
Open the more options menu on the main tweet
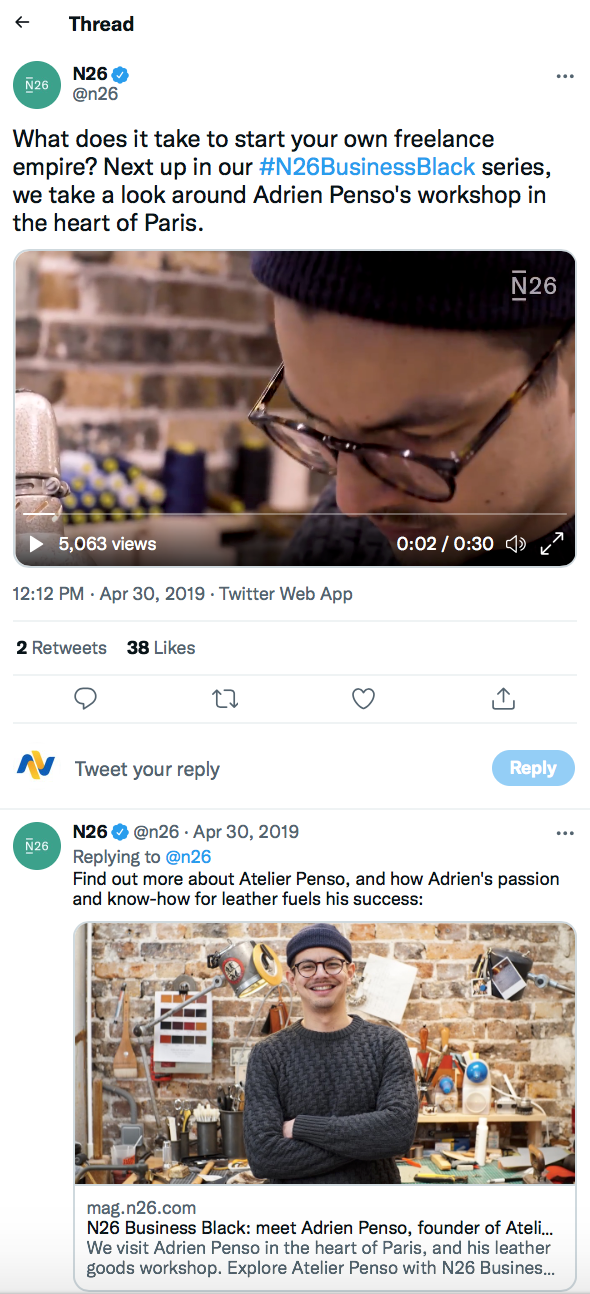(x=566, y=76)
